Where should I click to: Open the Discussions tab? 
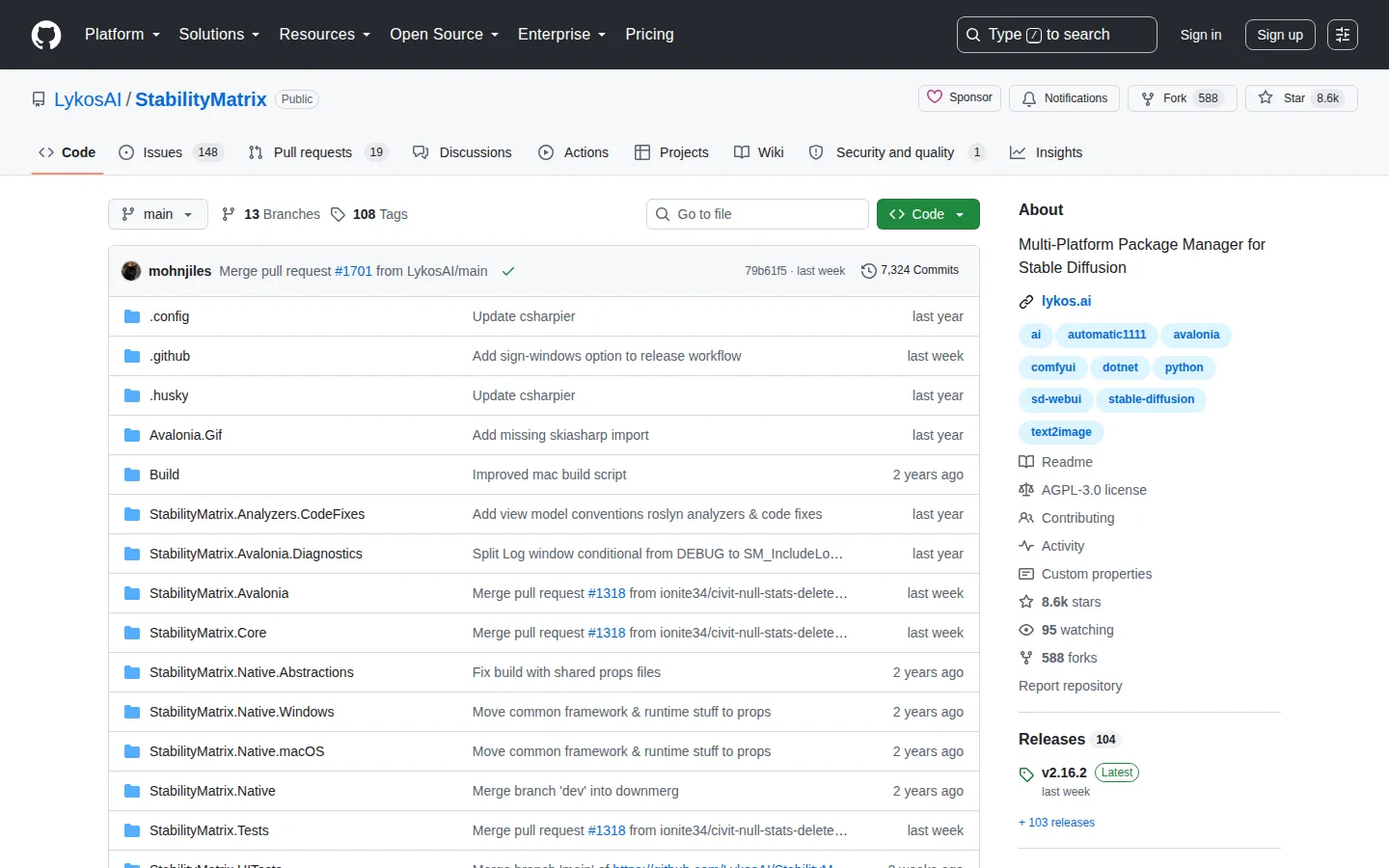coord(462,152)
